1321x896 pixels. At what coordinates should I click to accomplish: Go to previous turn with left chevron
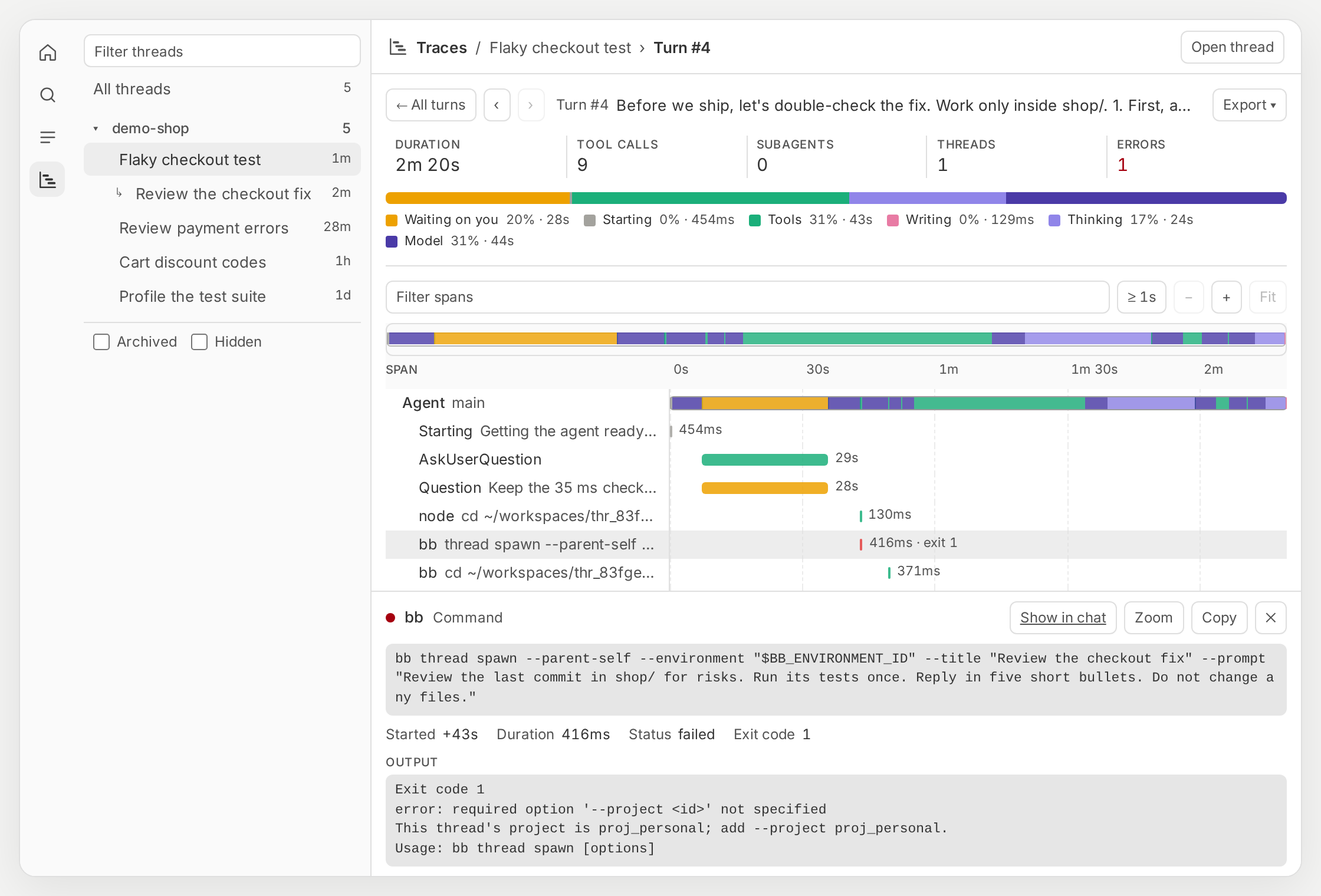tap(497, 105)
